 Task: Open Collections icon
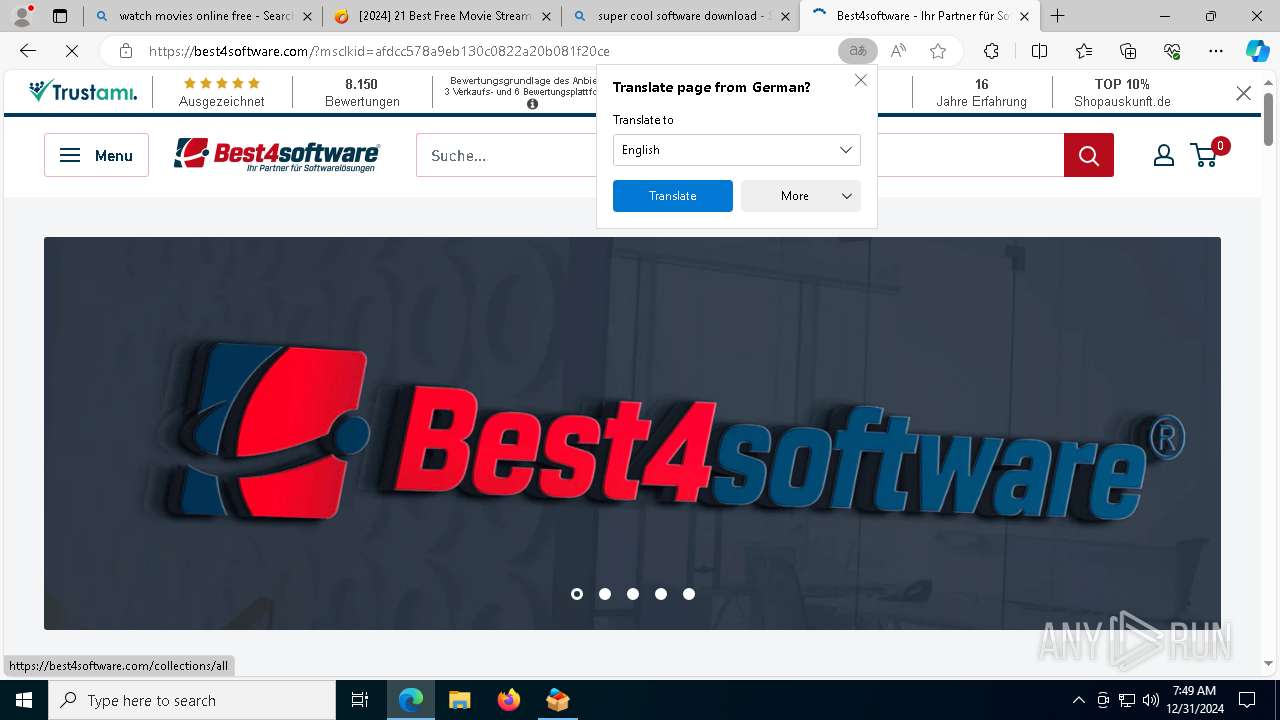point(1128,51)
